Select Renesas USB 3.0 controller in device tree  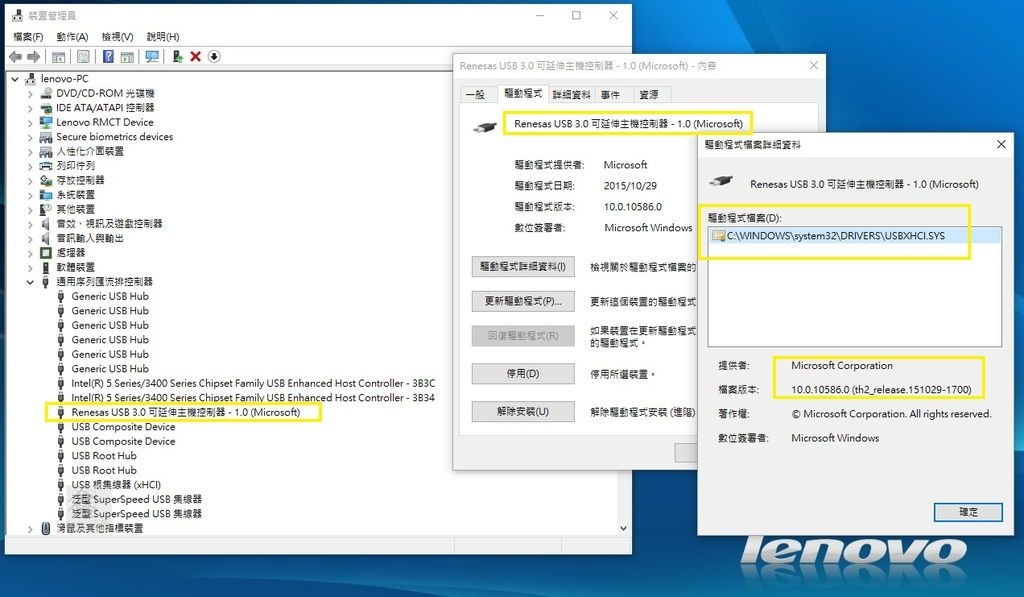click(x=185, y=413)
